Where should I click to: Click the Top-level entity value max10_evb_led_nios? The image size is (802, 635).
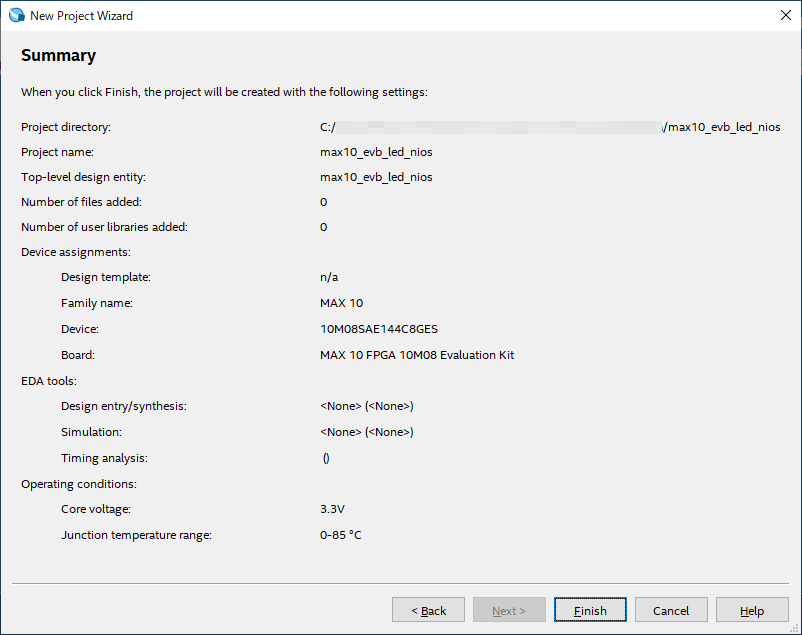click(x=376, y=177)
